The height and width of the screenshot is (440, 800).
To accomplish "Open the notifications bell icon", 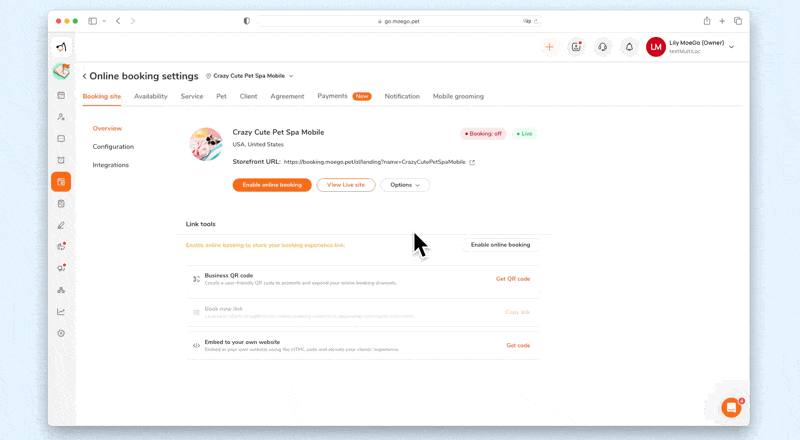I will [x=629, y=47].
